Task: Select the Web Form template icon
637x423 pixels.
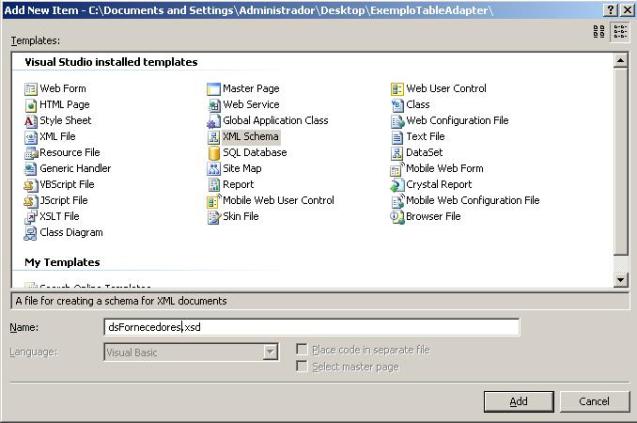Action: pyautogui.click(x=30, y=89)
